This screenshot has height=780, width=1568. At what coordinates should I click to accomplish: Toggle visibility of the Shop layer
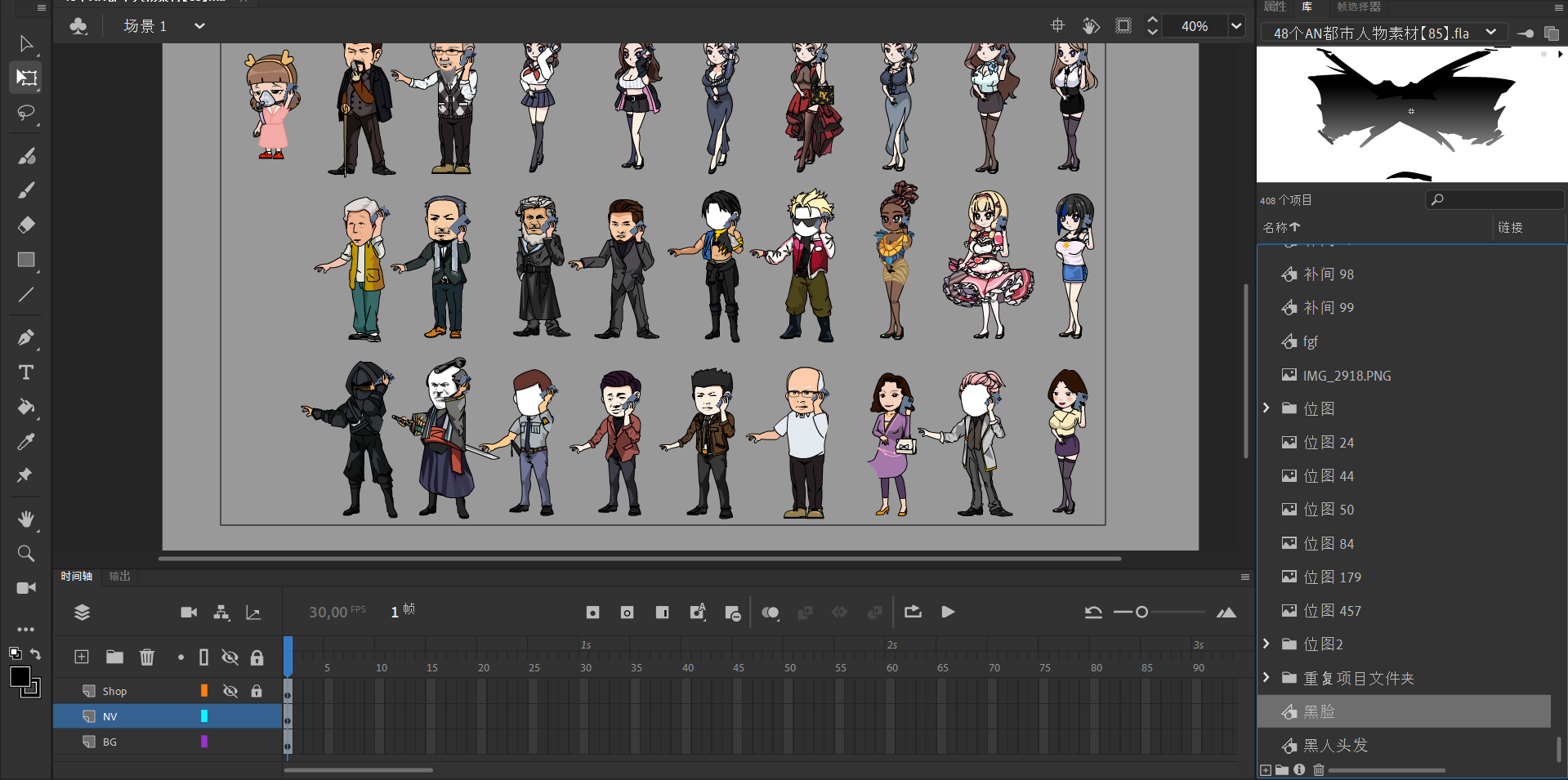pos(230,691)
